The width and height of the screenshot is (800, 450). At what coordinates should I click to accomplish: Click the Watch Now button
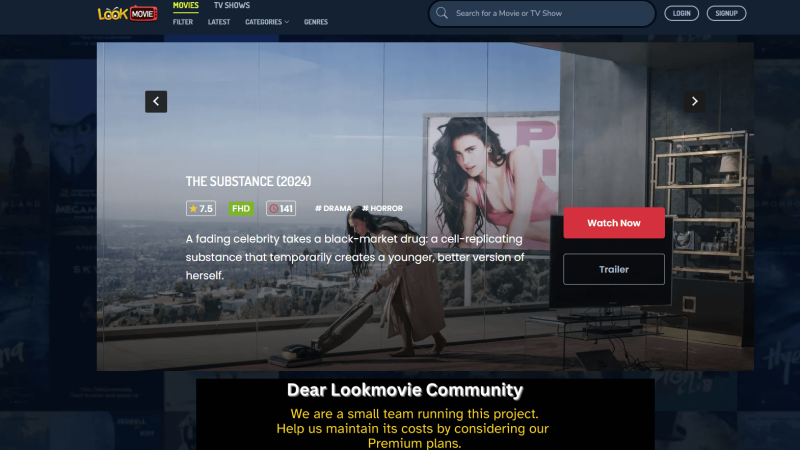614,223
